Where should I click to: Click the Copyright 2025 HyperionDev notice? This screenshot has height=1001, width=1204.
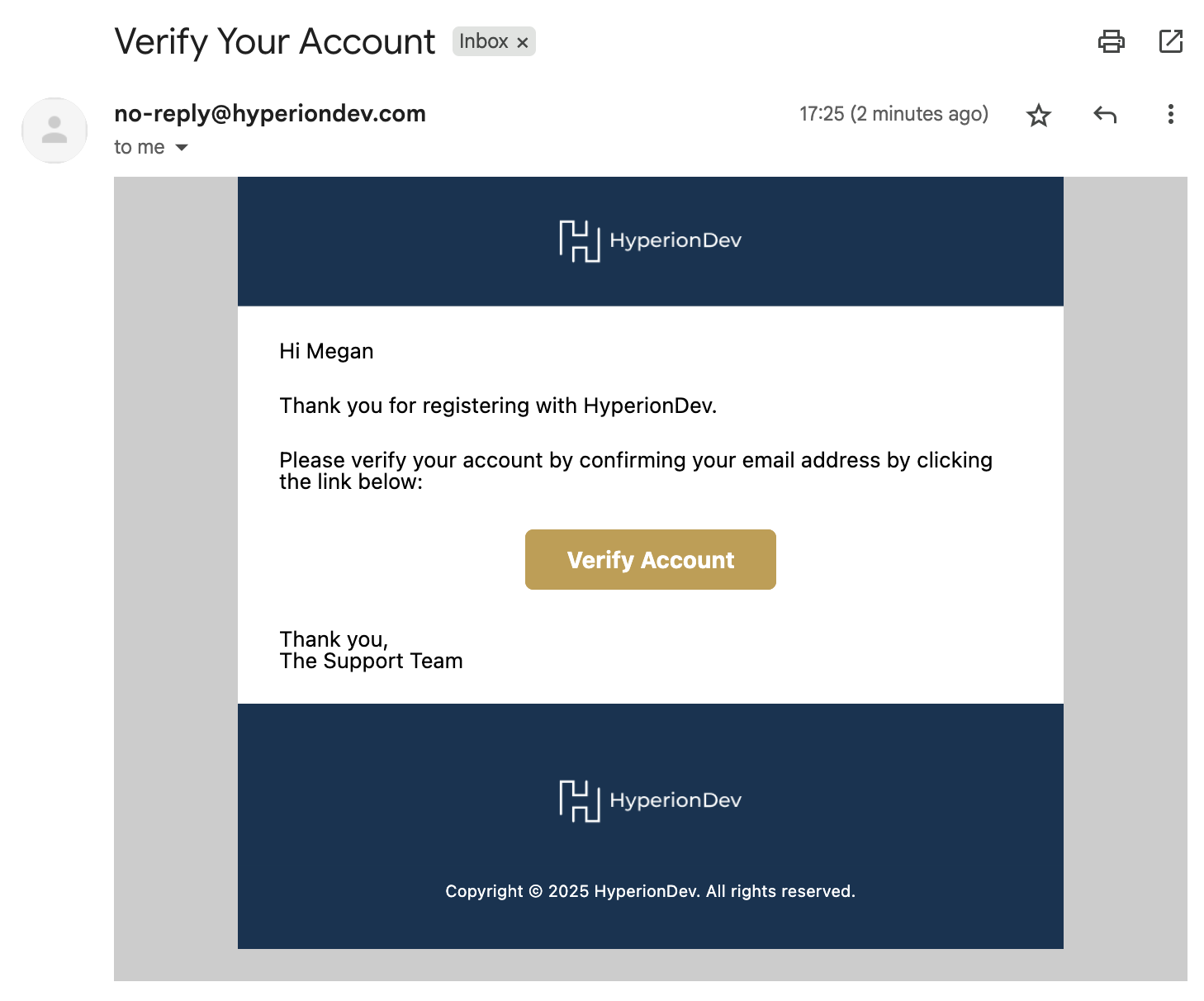650,891
